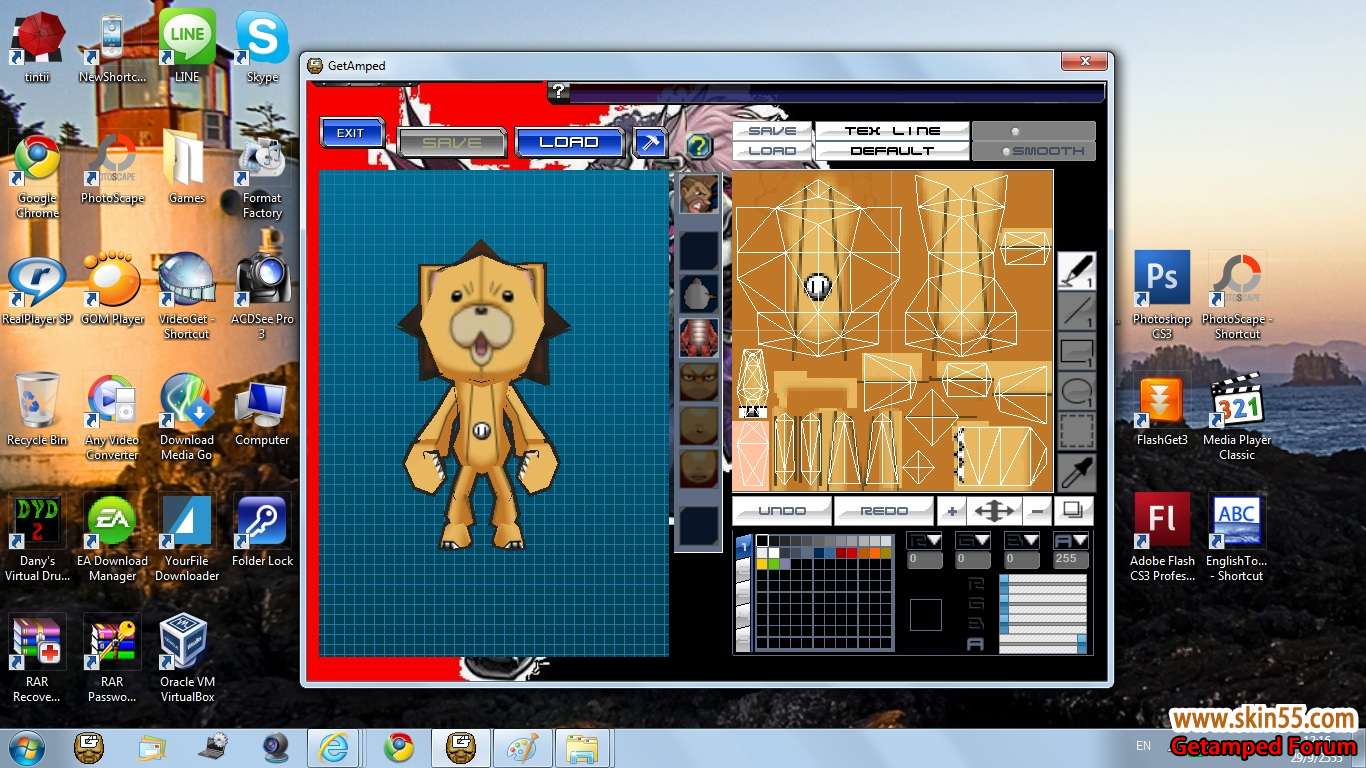Select the red armored body thumbnail

click(x=699, y=338)
